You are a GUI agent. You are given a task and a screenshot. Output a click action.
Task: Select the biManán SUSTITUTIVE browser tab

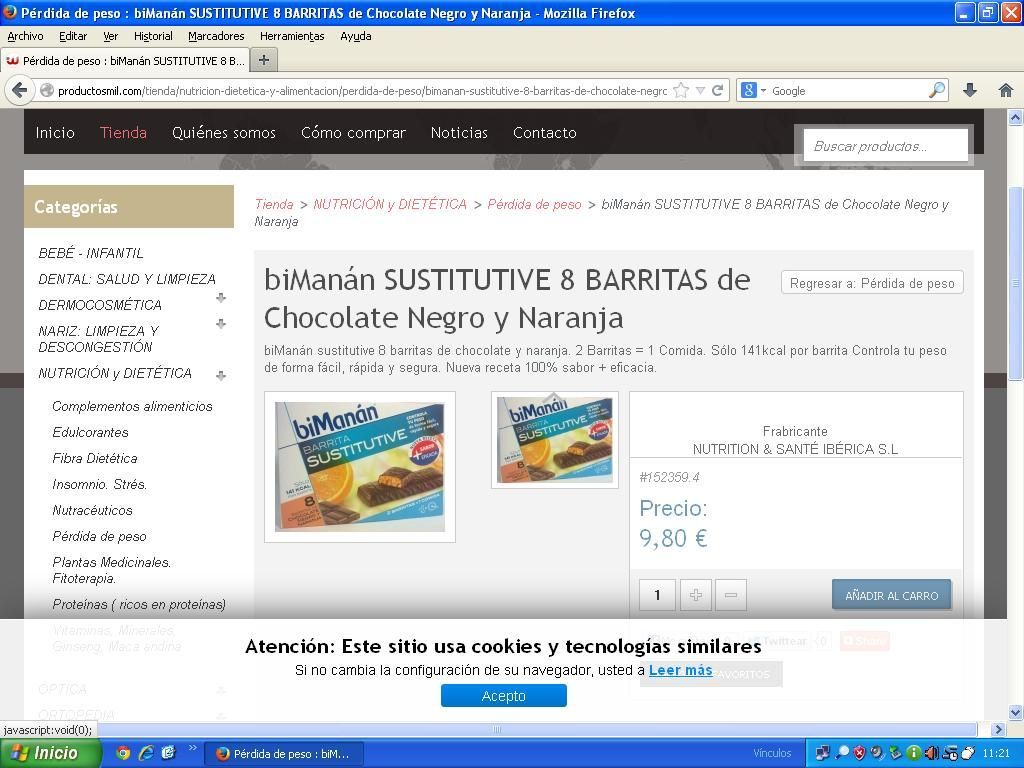click(x=125, y=61)
